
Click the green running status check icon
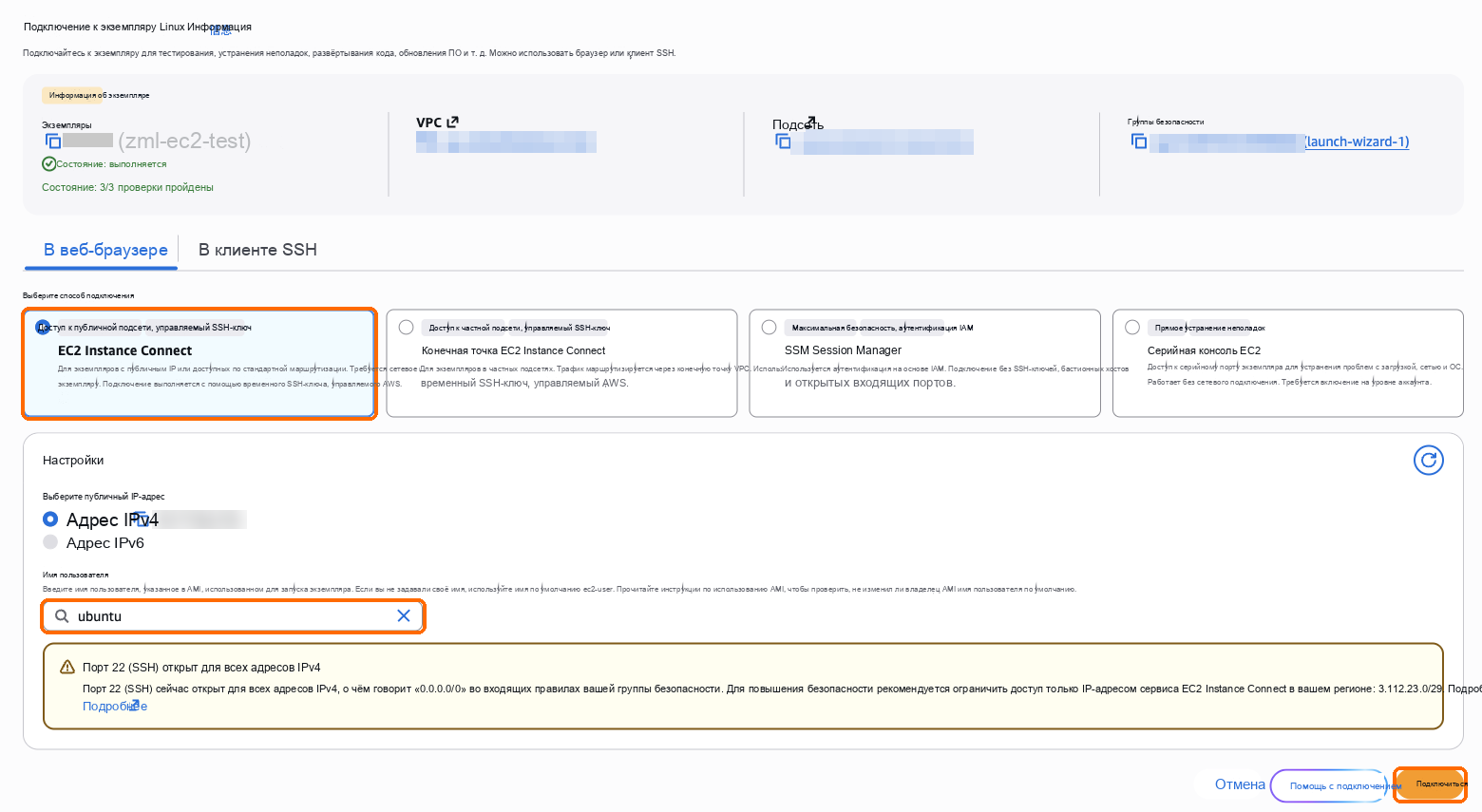click(48, 163)
